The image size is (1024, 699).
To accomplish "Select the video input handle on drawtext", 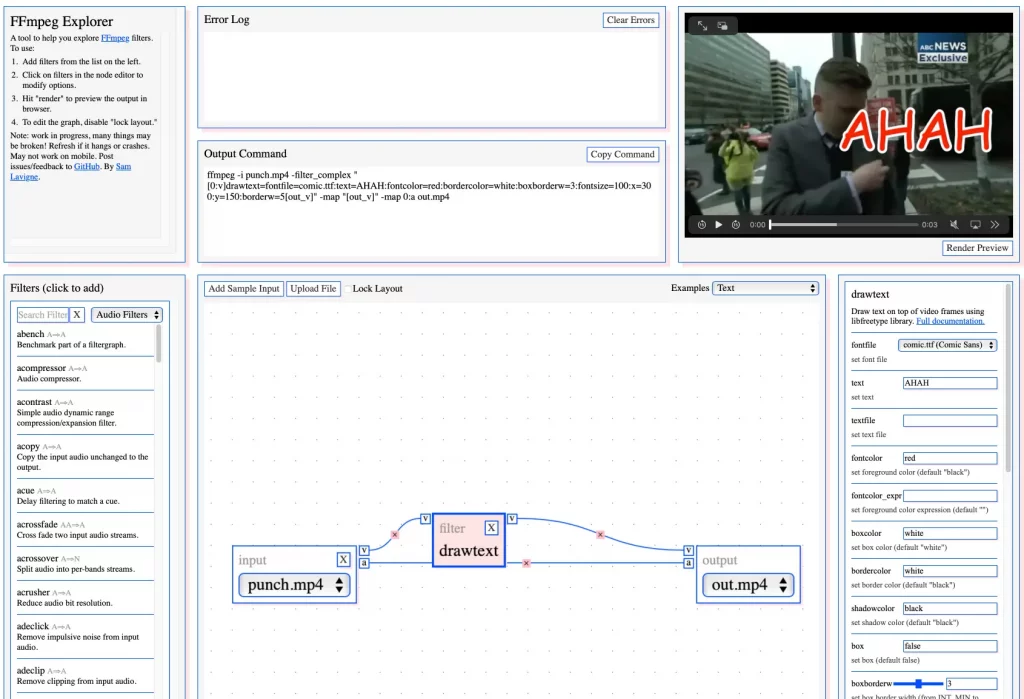I will point(425,519).
